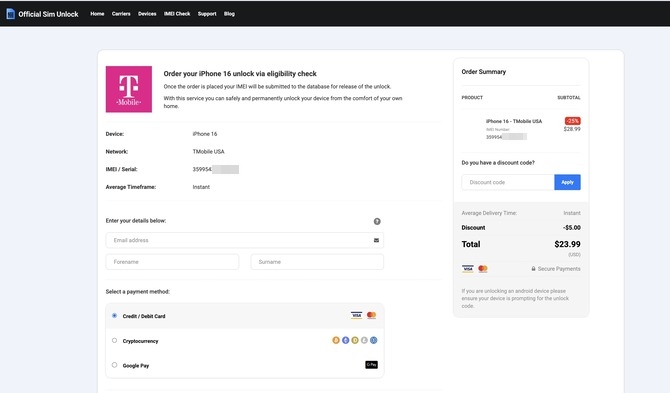The height and width of the screenshot is (393, 670).
Task: Focus the Surname input field
Action: tap(317, 261)
